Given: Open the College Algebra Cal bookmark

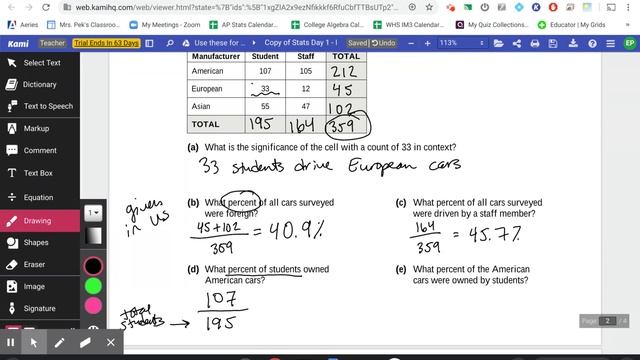Looking at the screenshot, I should click(x=327, y=25).
